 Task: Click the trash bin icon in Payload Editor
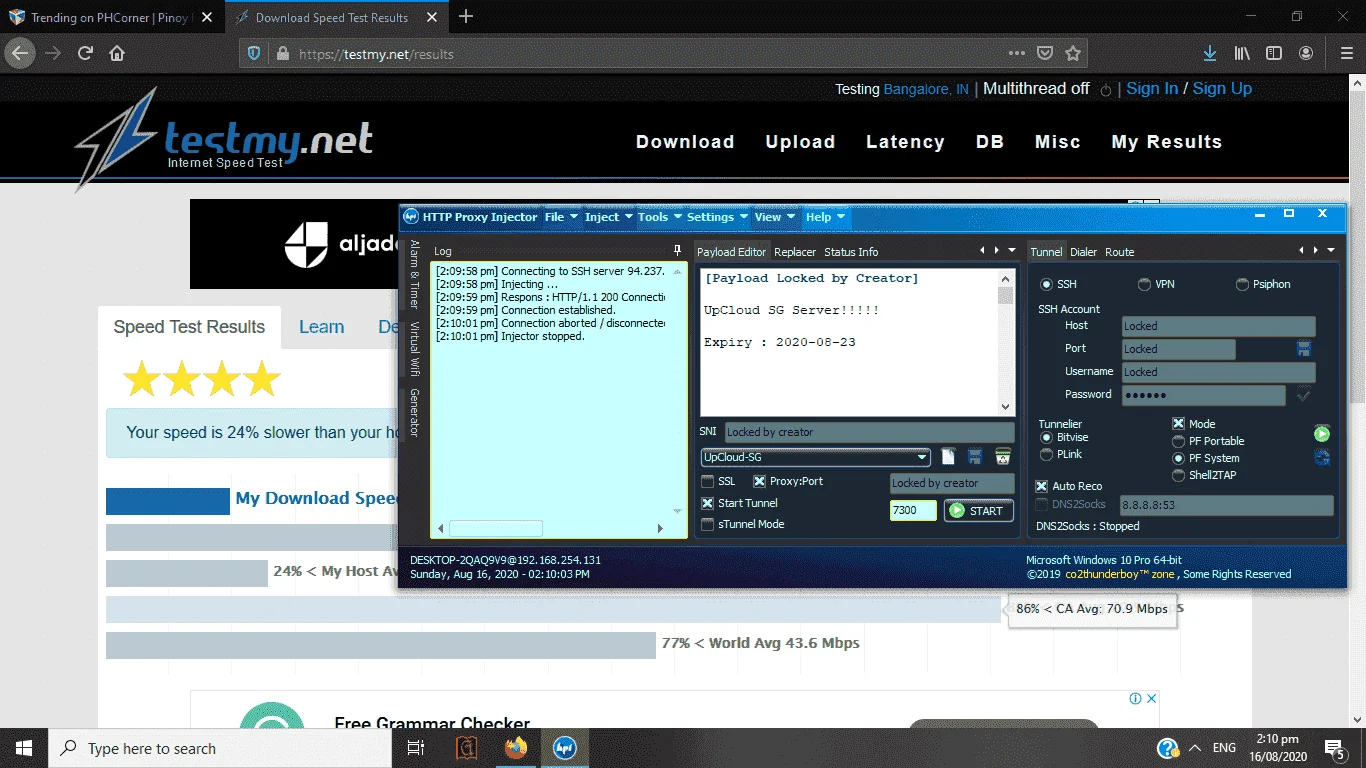point(1002,457)
